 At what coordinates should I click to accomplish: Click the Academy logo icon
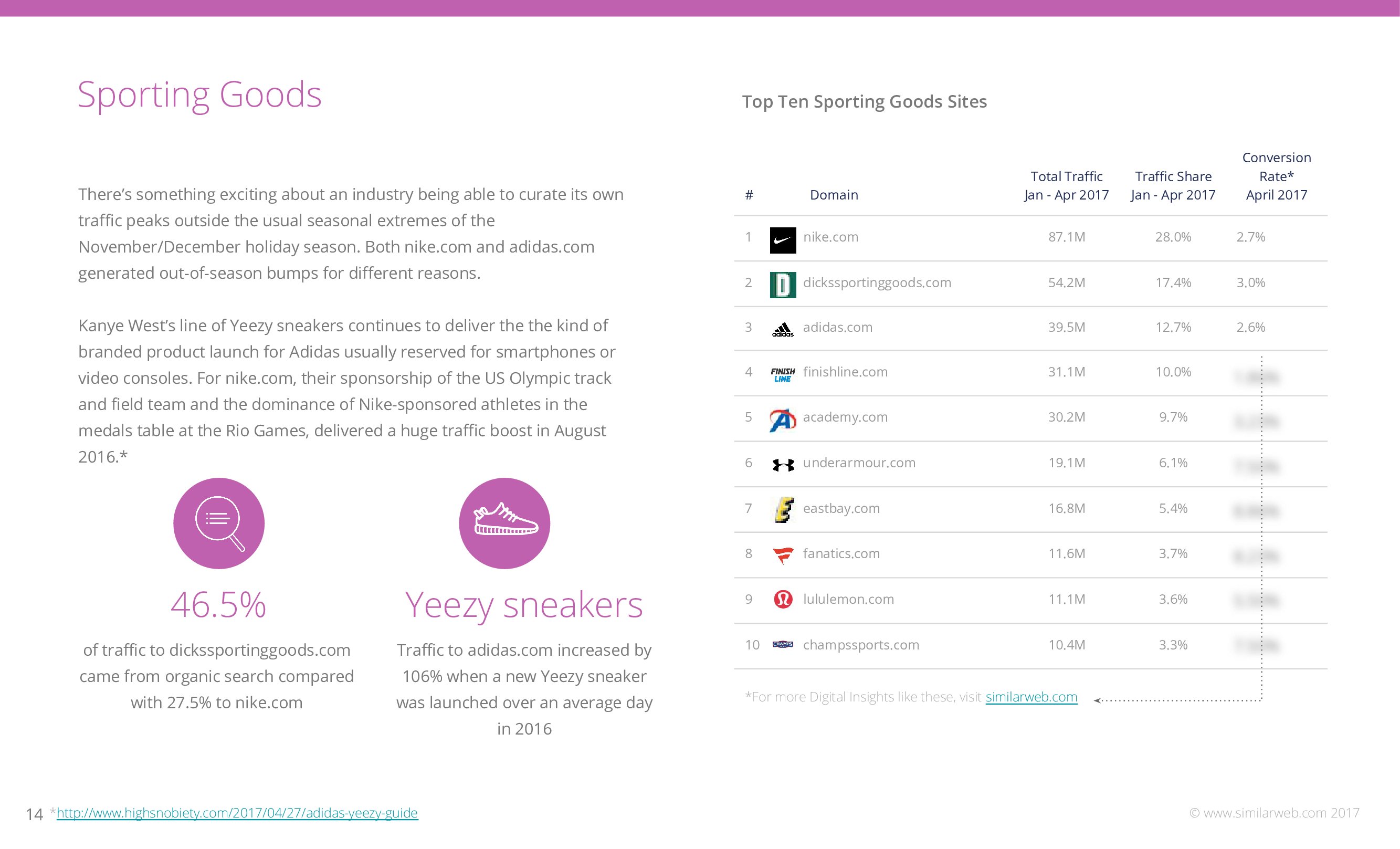tap(782, 420)
